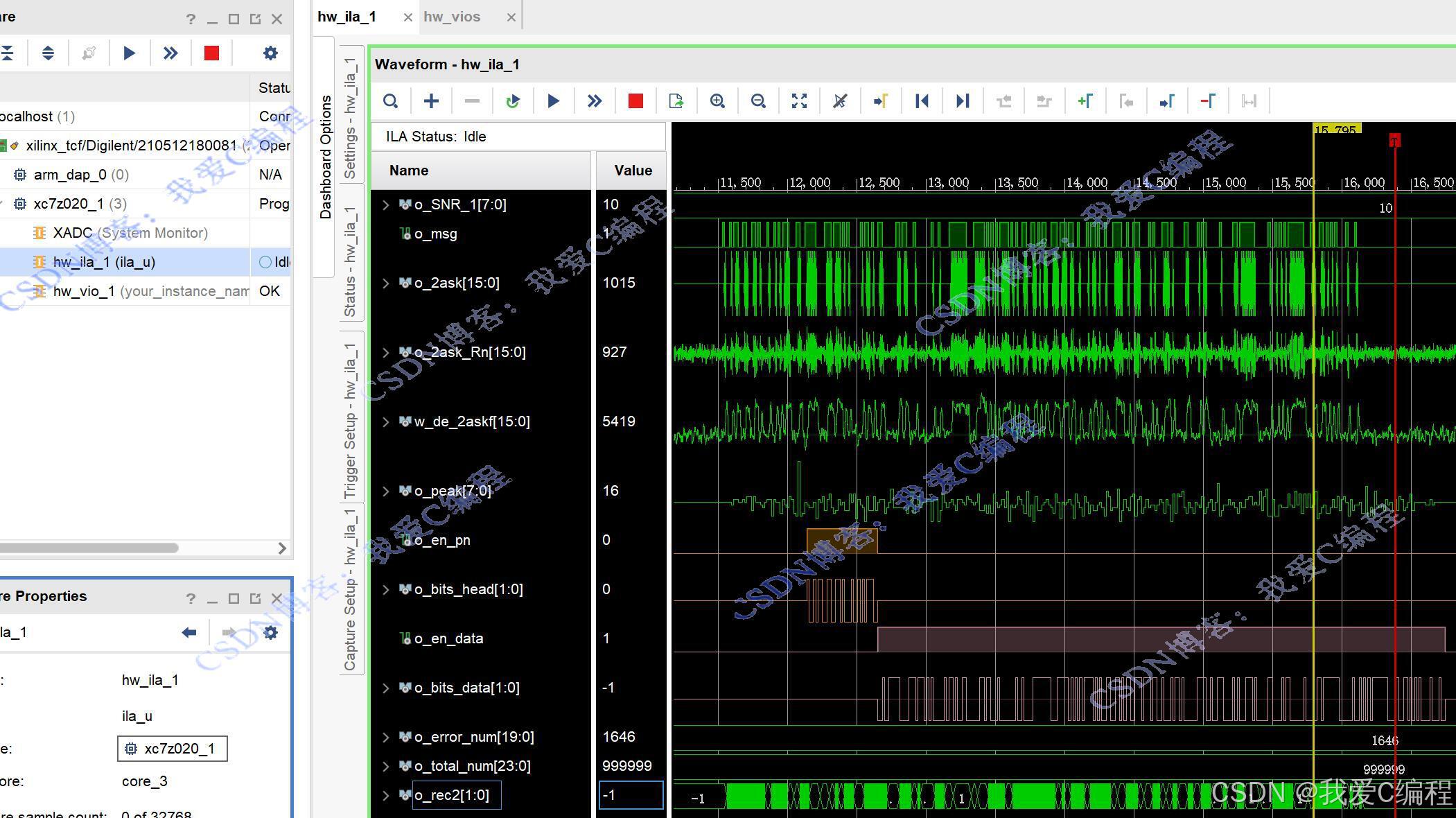Run trigger for ILA core
The image size is (1456, 818).
553,101
